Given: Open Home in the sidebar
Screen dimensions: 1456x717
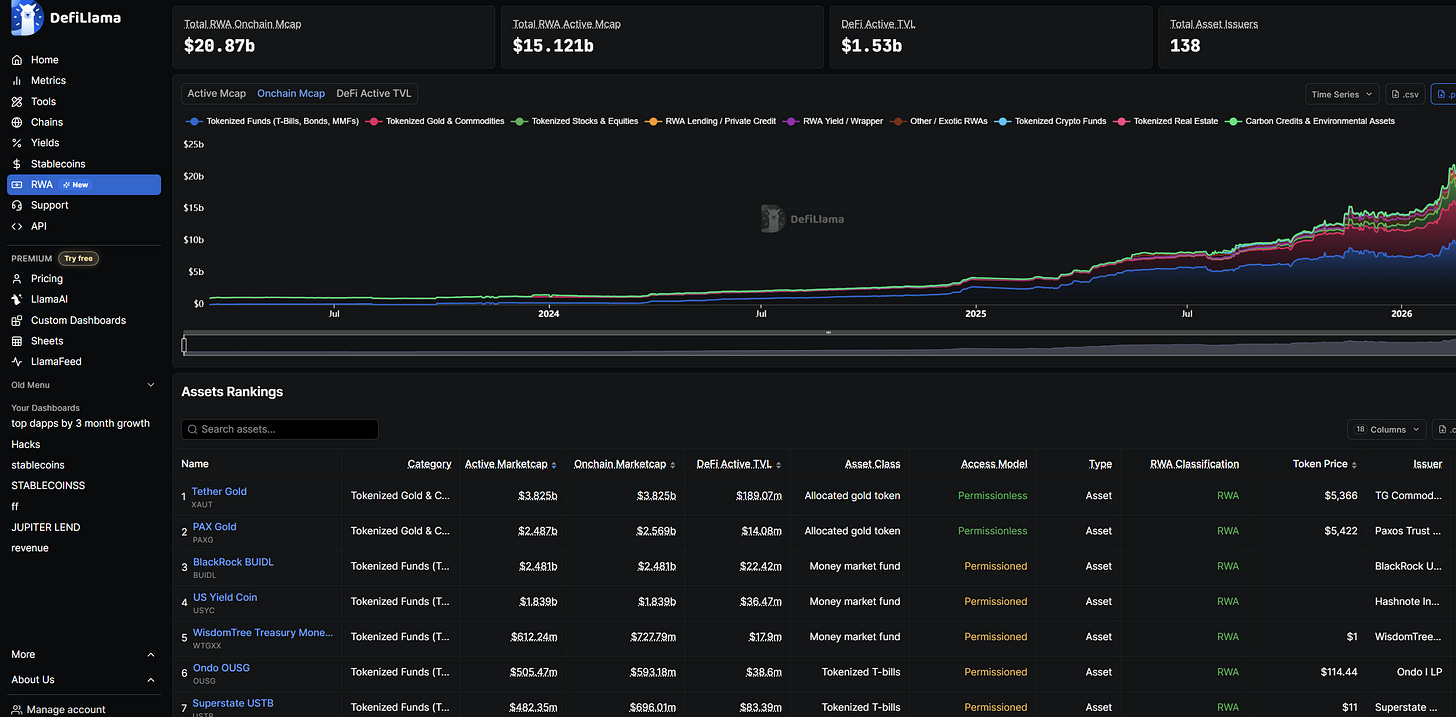Looking at the screenshot, I should point(84,60).
